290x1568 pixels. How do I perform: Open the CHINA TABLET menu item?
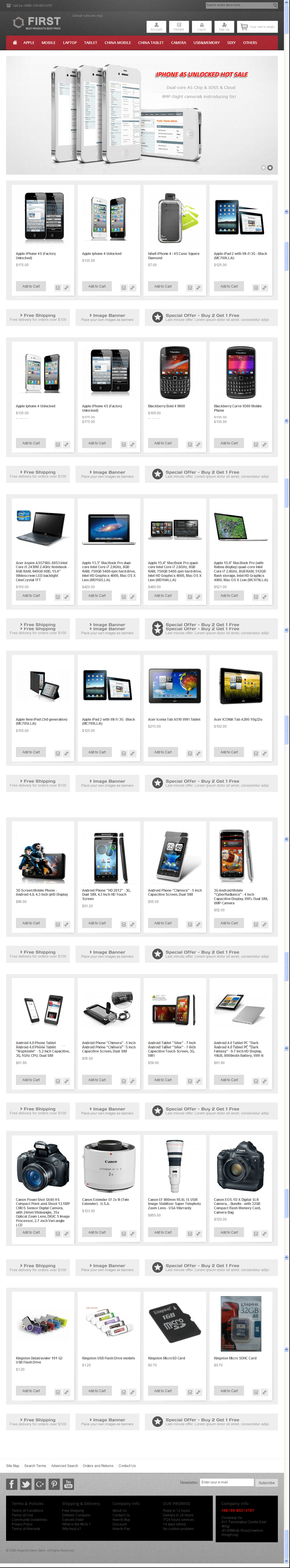[151, 43]
